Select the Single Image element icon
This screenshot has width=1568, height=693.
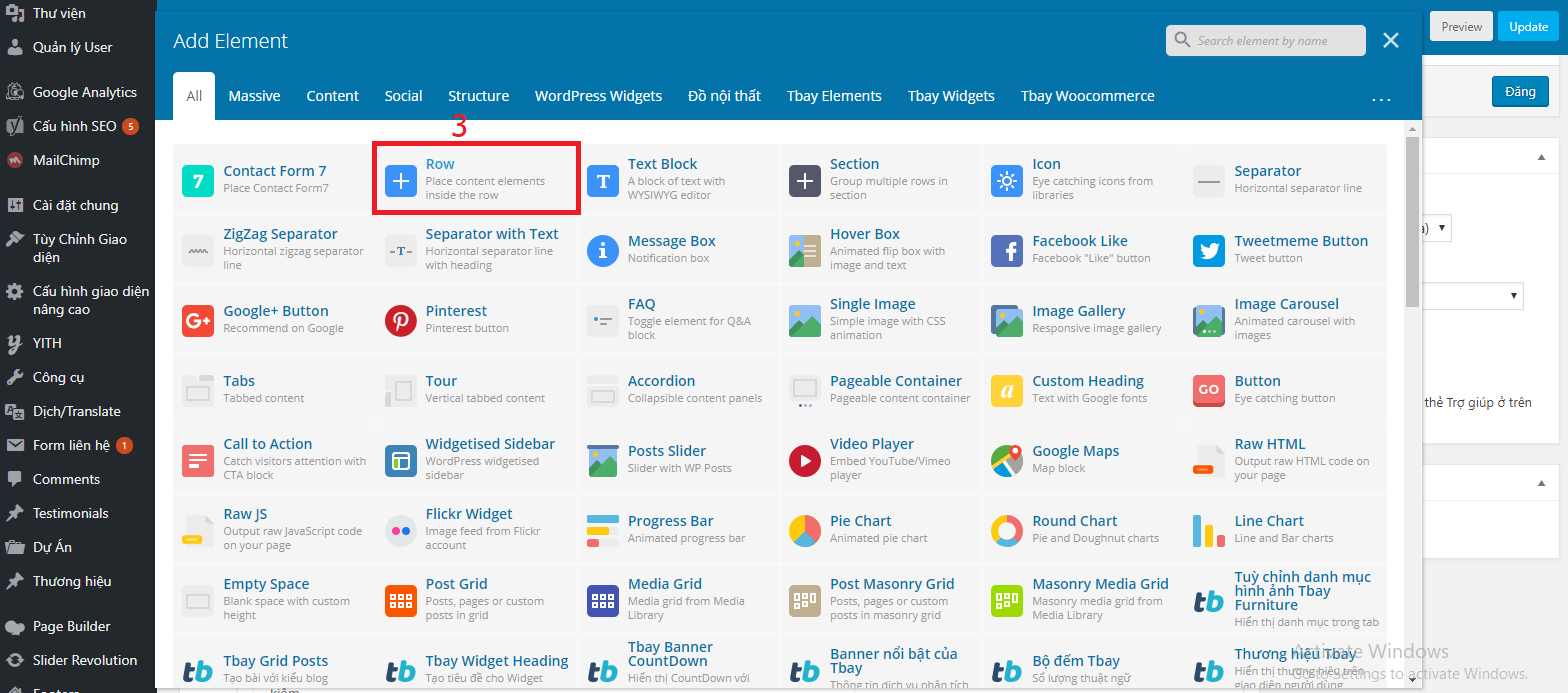(x=805, y=321)
